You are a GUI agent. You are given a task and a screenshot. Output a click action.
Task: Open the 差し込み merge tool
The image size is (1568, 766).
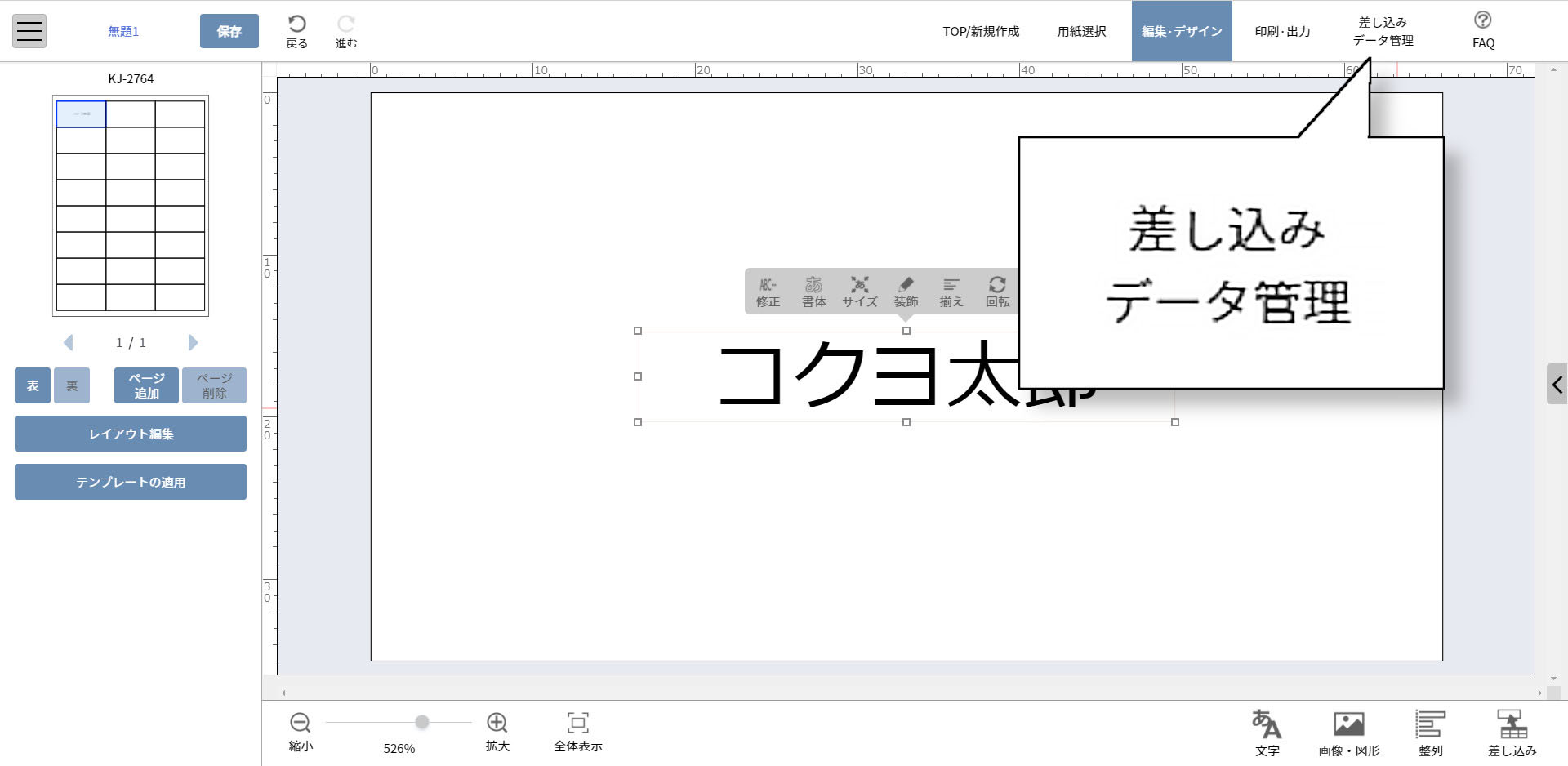[x=1512, y=731]
